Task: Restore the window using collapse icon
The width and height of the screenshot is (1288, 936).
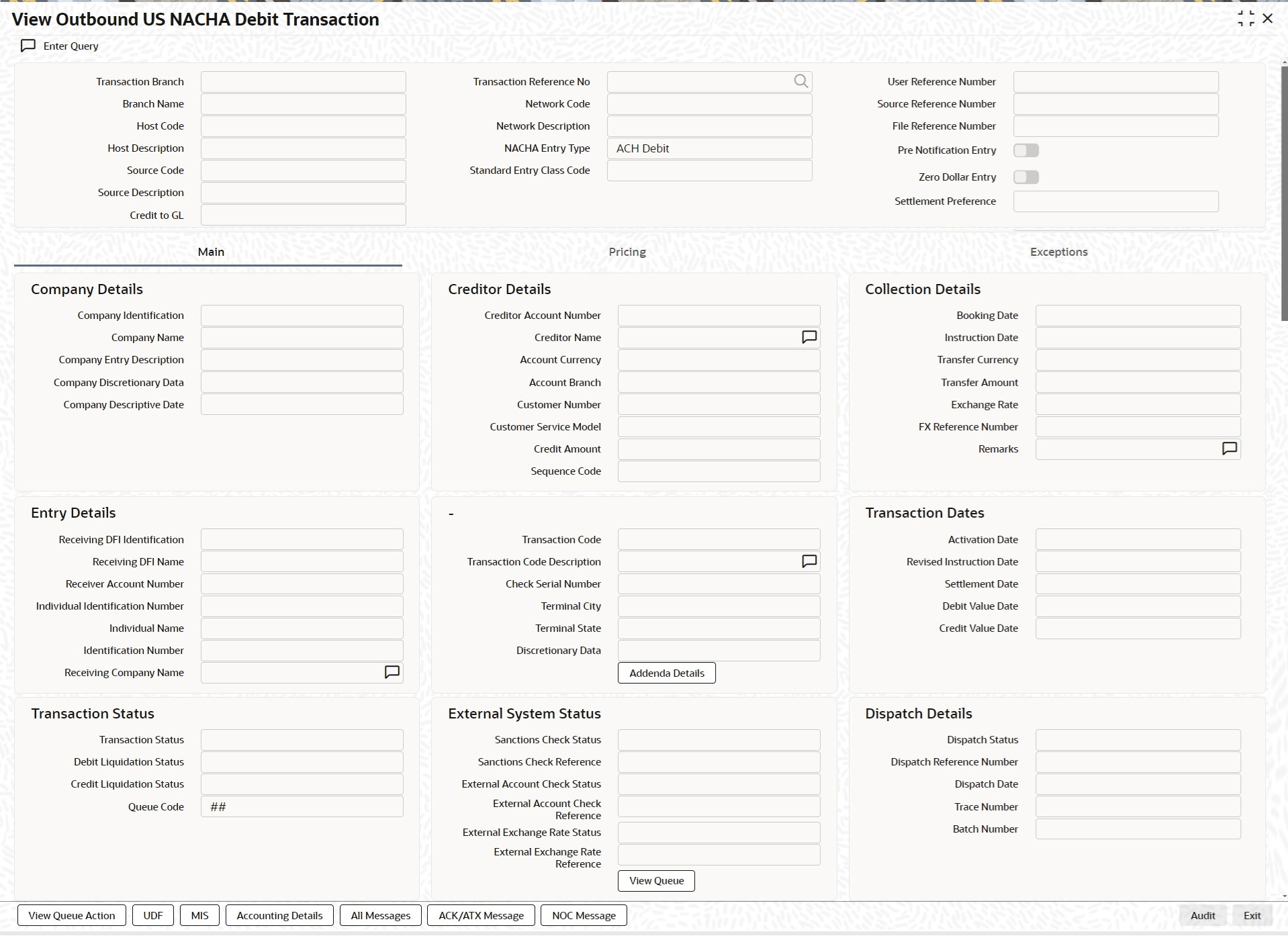Action: pyautogui.click(x=1246, y=19)
